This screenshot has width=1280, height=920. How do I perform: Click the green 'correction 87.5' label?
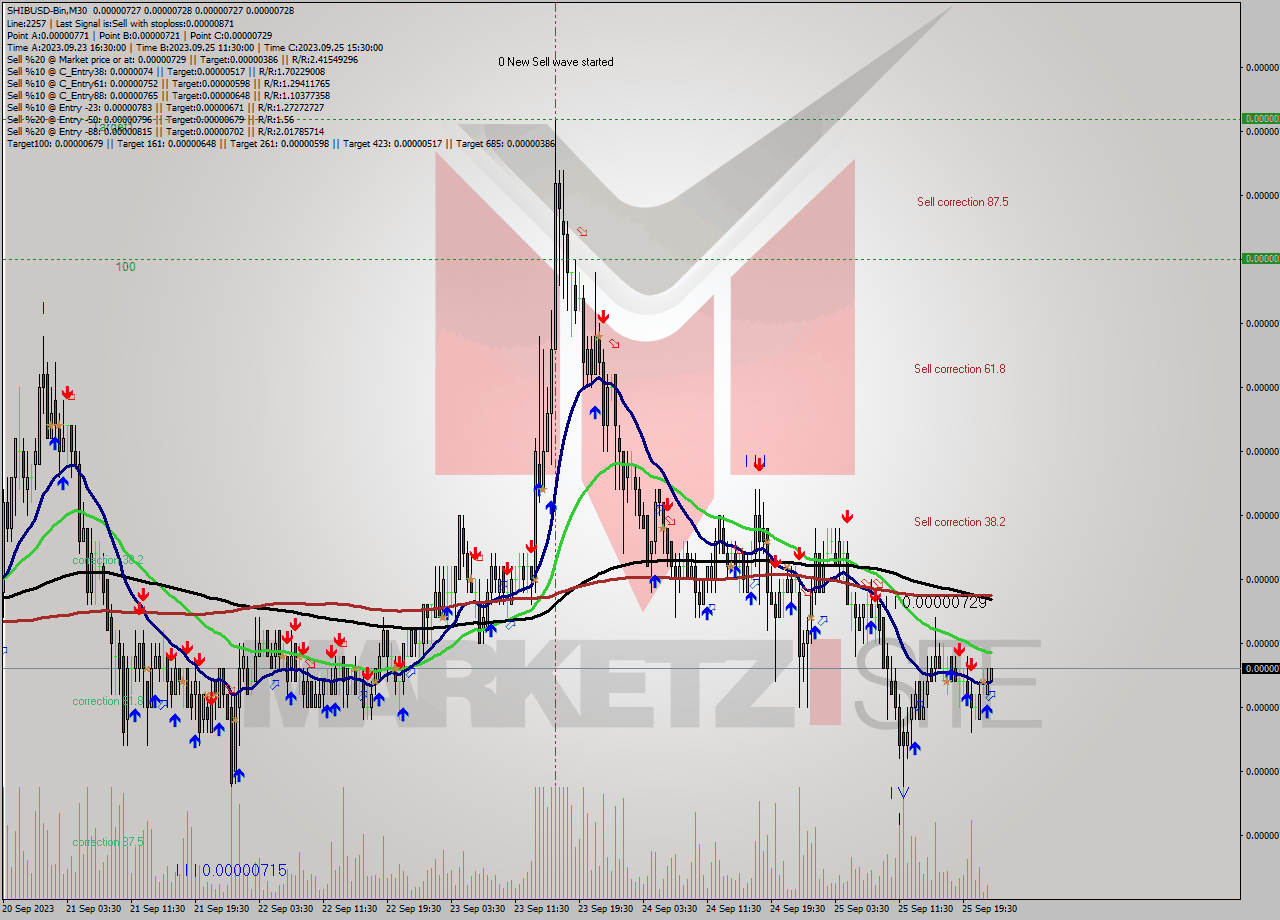coord(108,842)
